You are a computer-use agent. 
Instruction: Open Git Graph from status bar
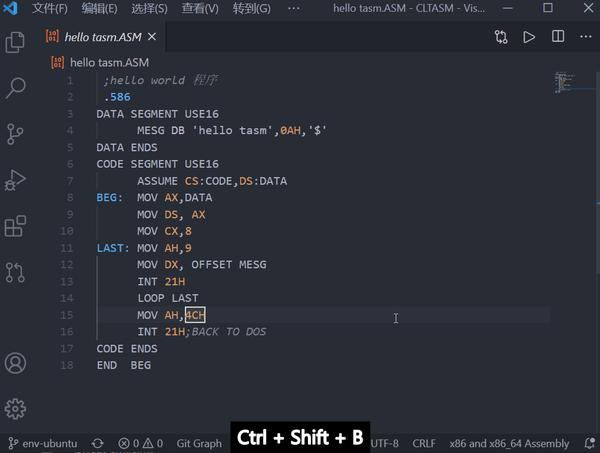(x=199, y=443)
